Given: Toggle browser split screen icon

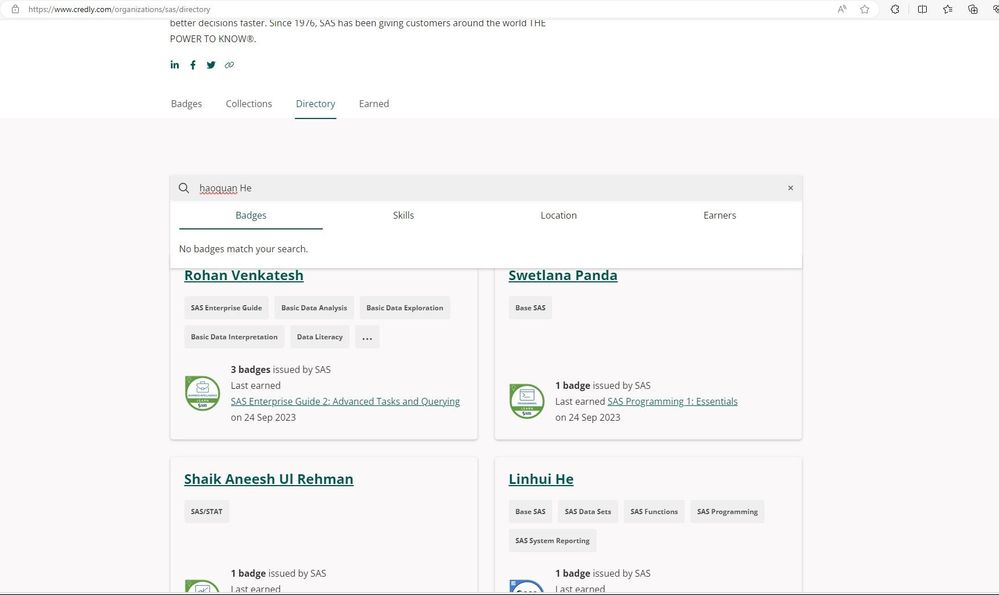Looking at the screenshot, I should click(x=922, y=9).
